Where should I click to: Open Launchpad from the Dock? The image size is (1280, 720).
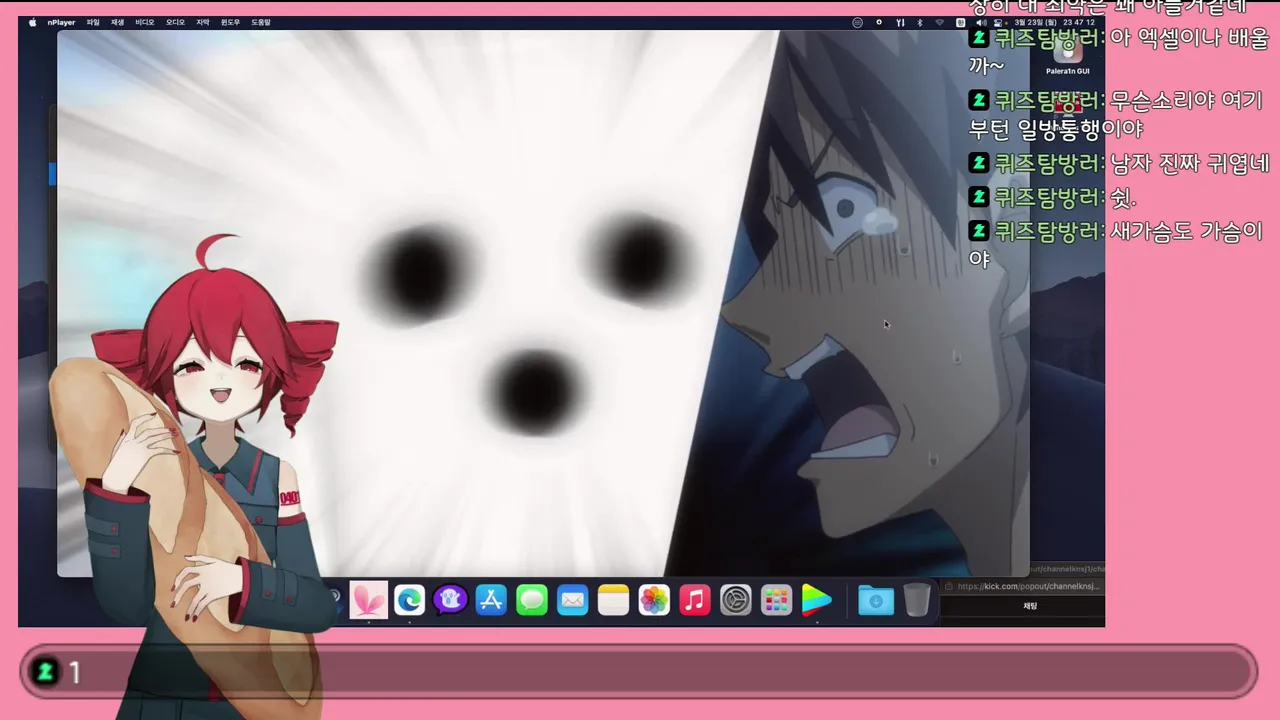click(776, 600)
